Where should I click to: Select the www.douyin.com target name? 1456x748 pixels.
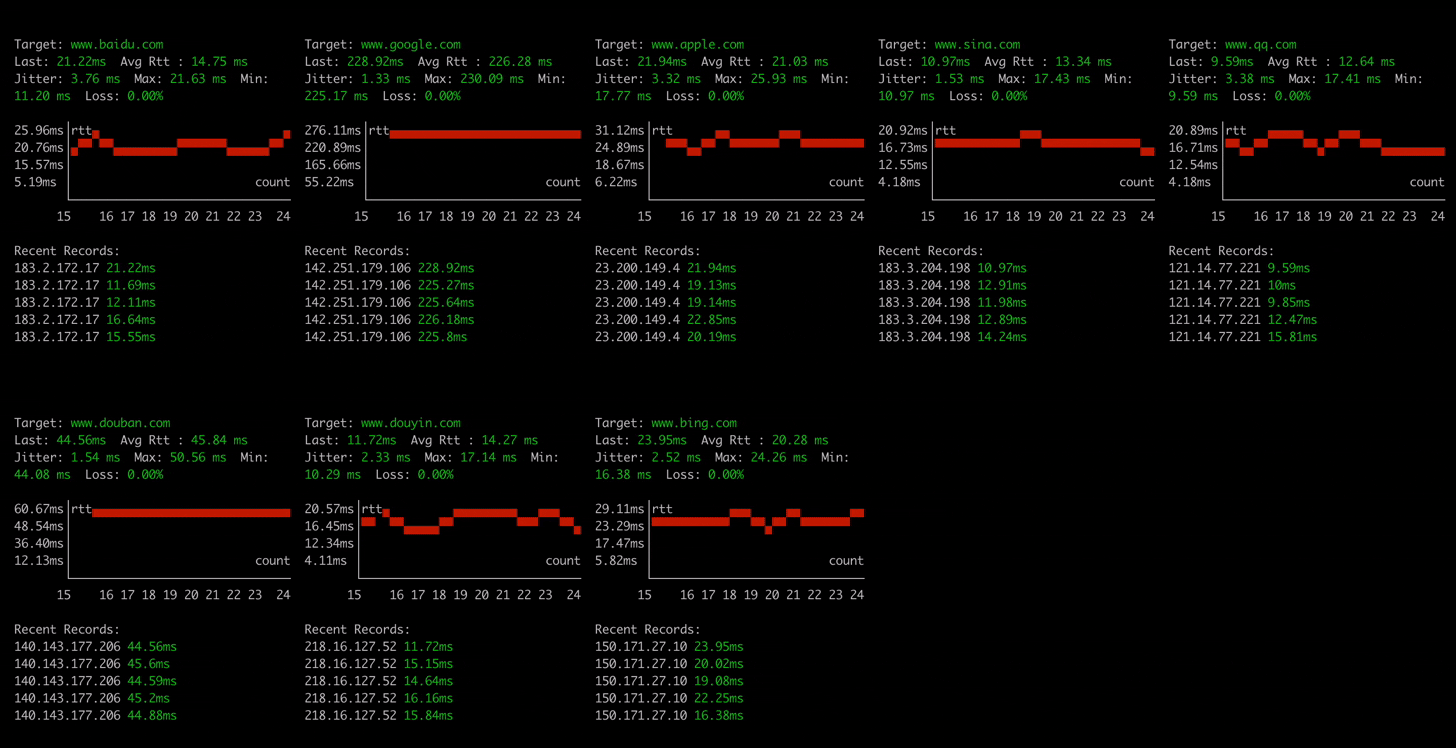click(411, 423)
